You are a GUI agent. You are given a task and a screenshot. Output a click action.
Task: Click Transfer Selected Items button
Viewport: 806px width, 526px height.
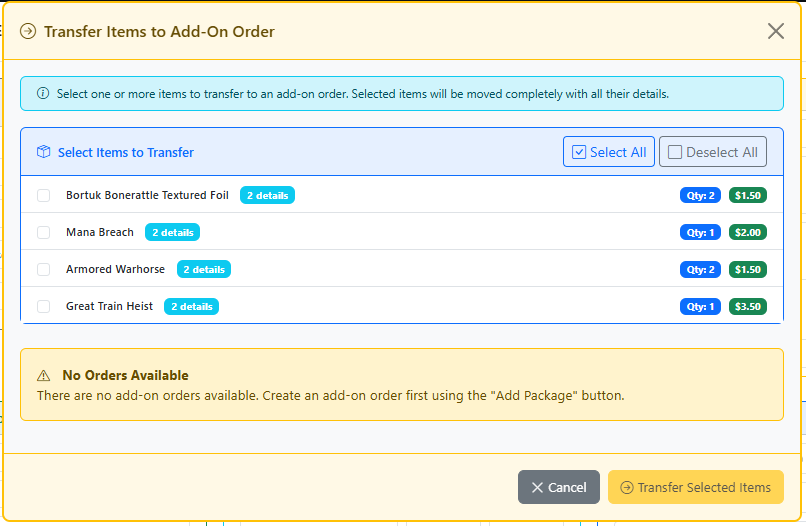pyautogui.click(x=695, y=487)
